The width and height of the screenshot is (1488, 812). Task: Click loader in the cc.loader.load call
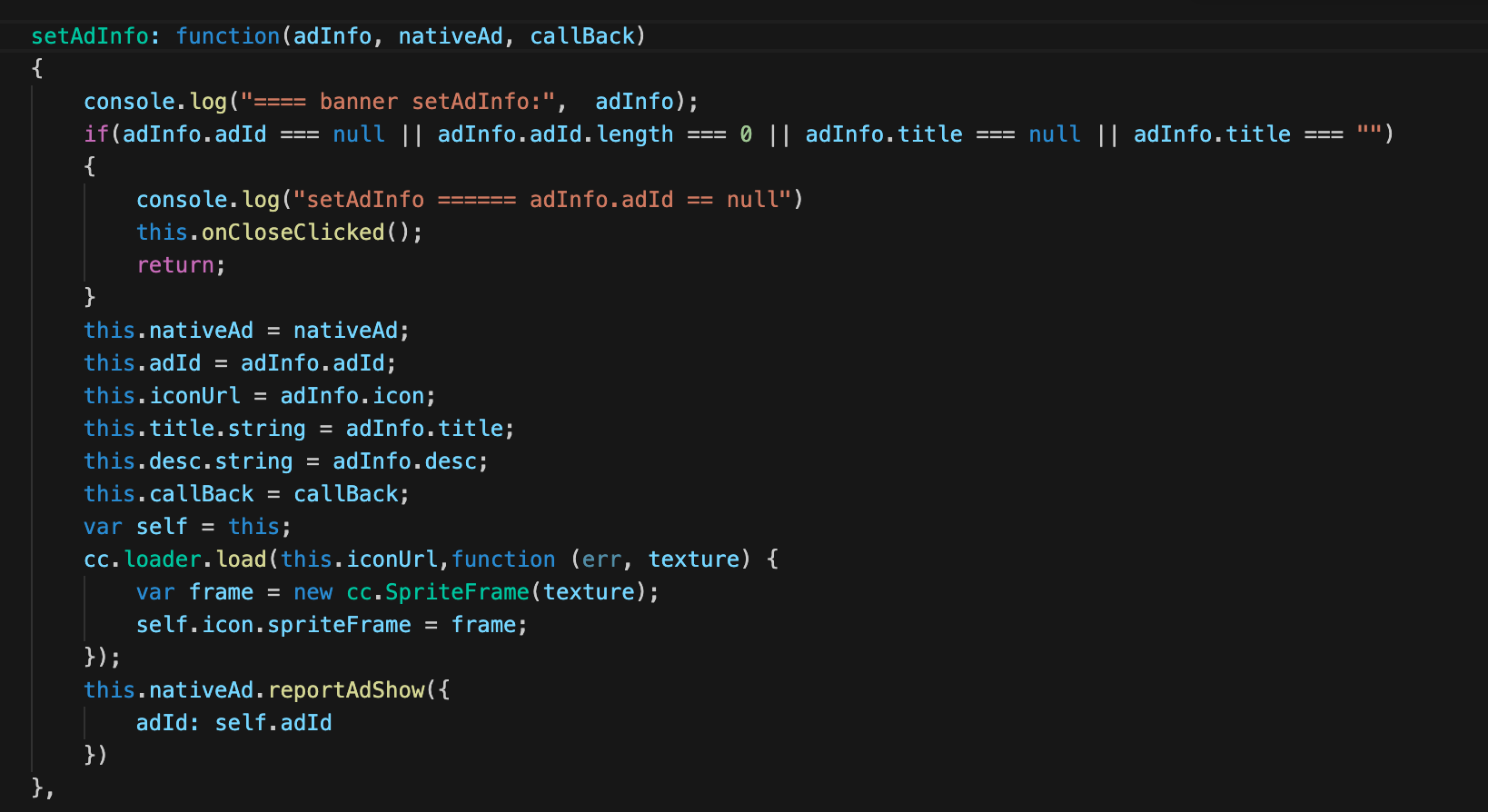tap(163, 559)
